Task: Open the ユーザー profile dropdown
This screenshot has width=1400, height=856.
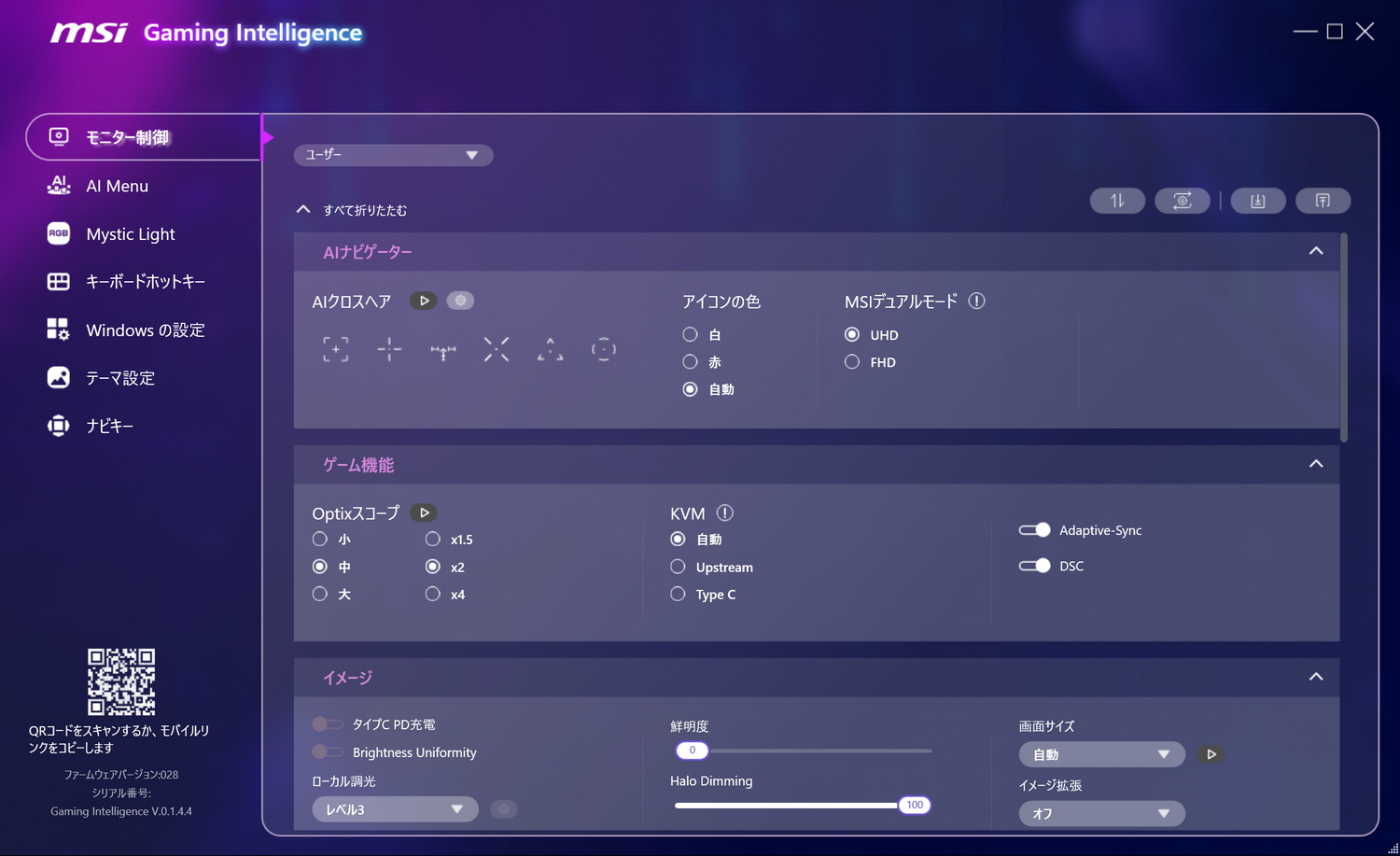Action: click(x=393, y=155)
